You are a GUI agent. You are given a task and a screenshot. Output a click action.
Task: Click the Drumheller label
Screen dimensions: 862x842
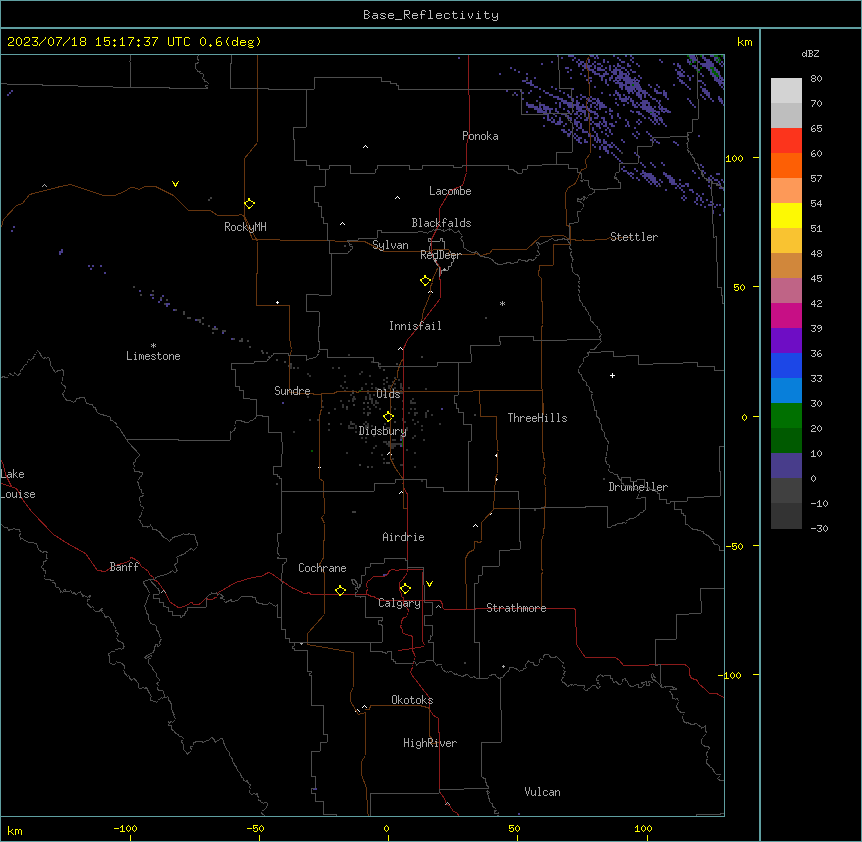[638, 487]
